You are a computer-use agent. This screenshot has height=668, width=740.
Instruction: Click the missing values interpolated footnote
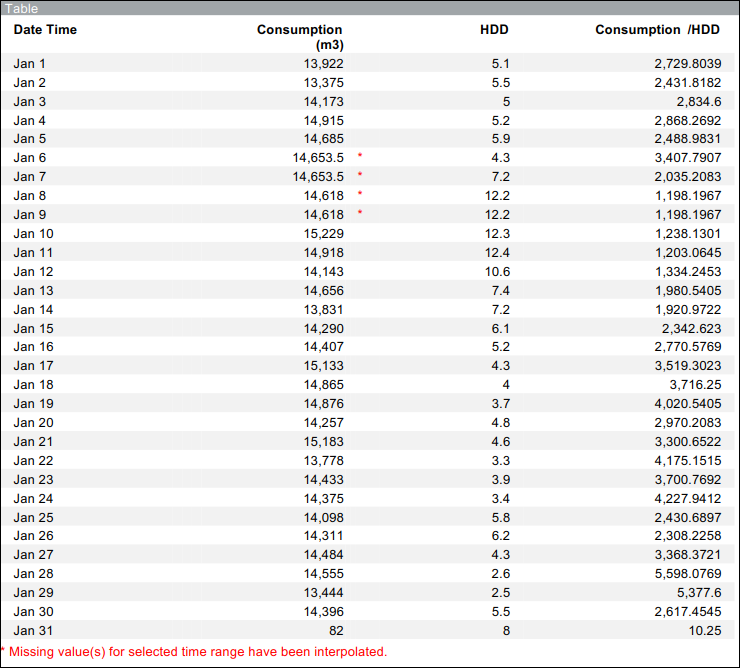click(194, 652)
